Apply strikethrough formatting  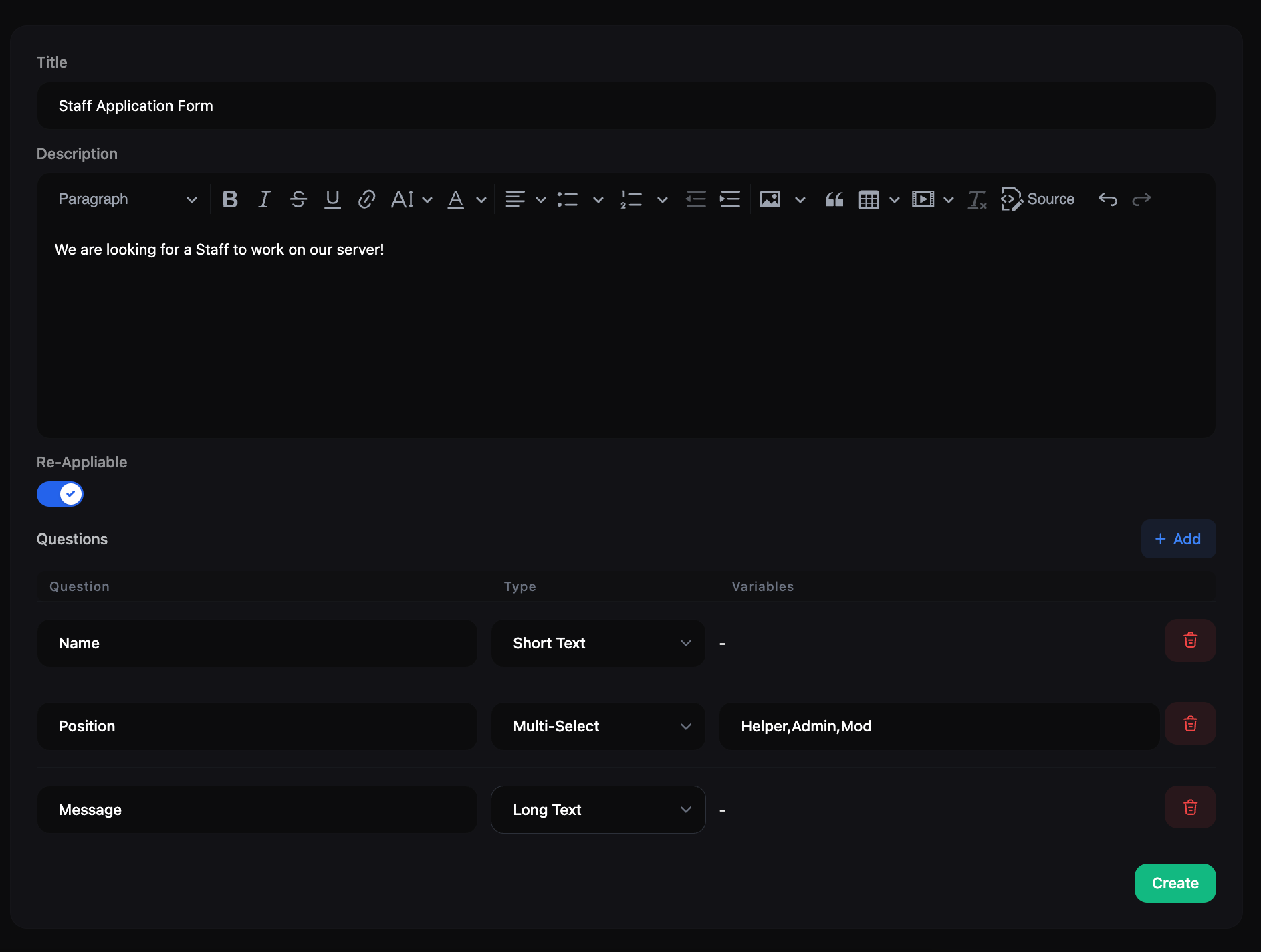click(x=298, y=199)
